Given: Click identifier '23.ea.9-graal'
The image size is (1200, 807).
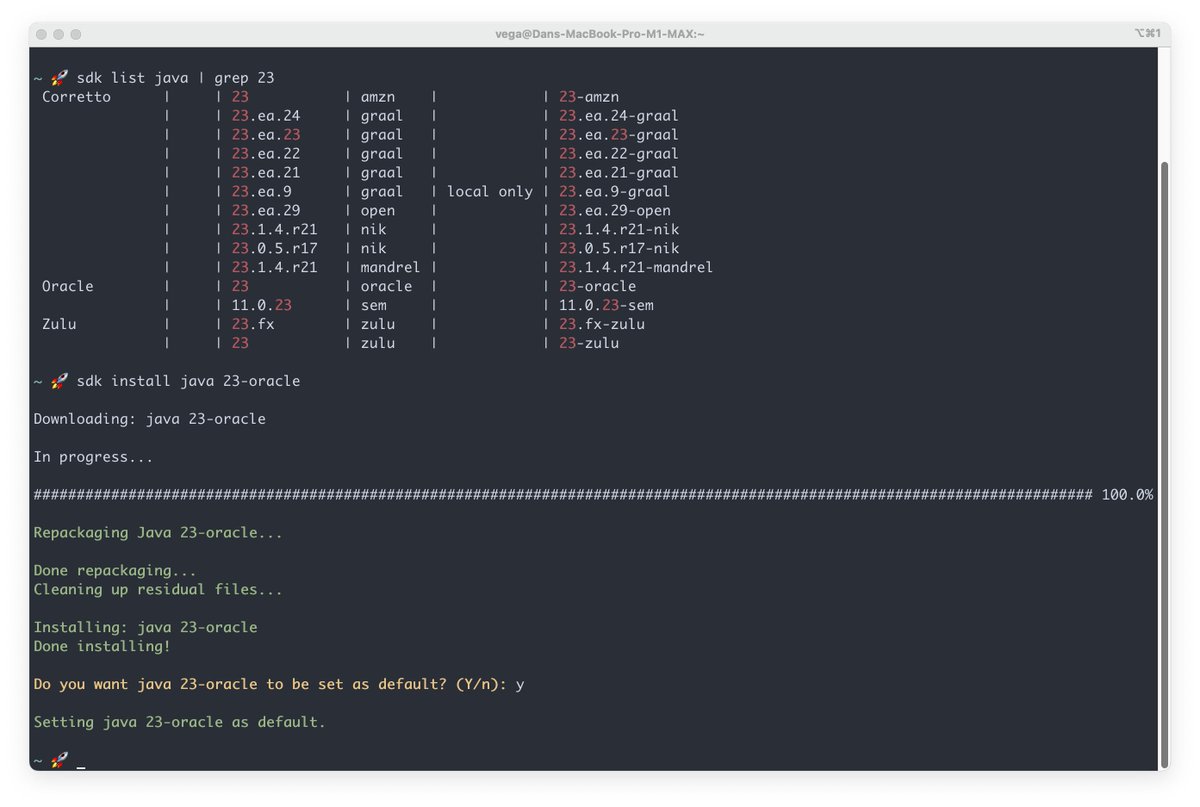Looking at the screenshot, I should pyautogui.click(x=614, y=192).
